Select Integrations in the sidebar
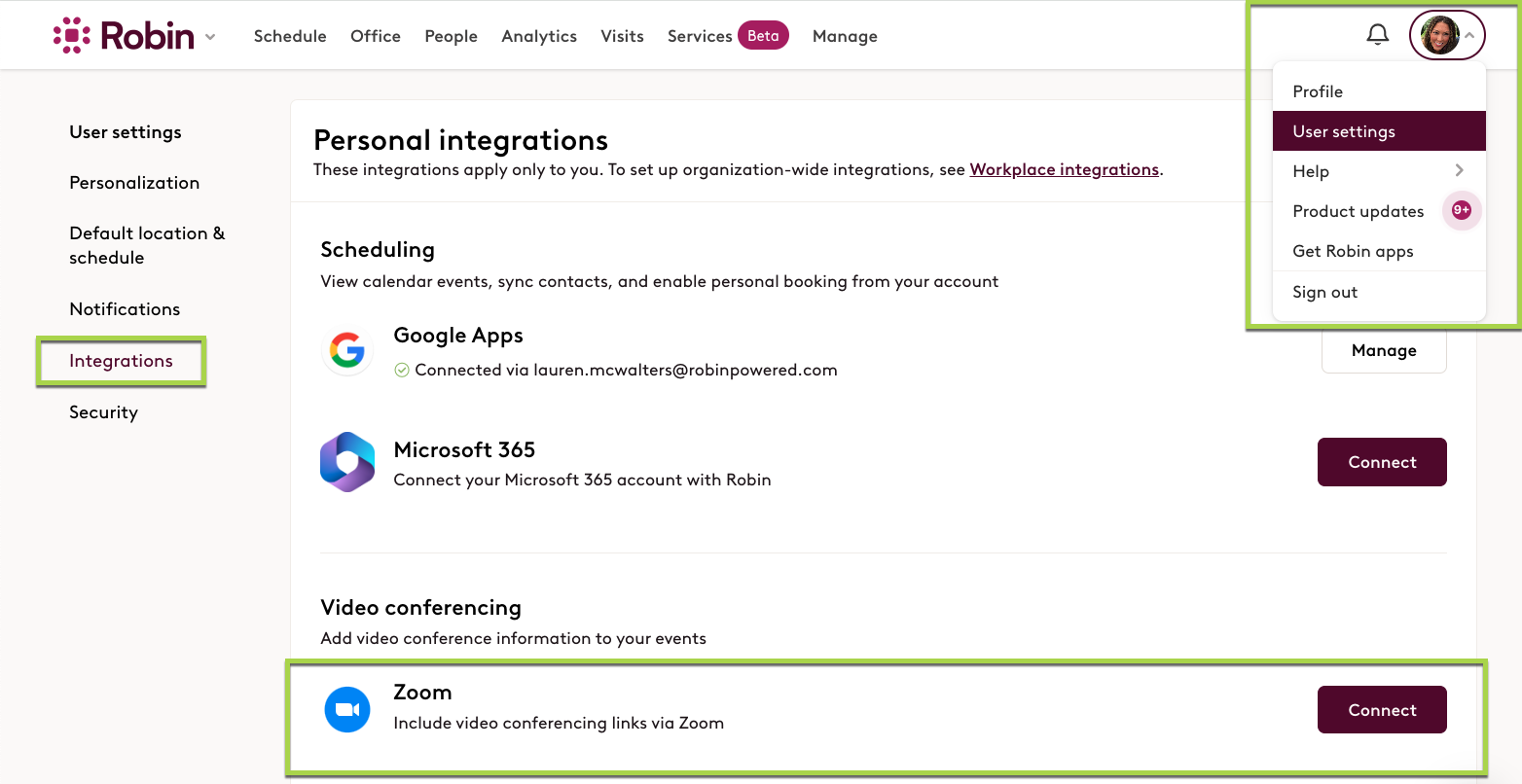Screen dimensions: 1522x784 120,360
